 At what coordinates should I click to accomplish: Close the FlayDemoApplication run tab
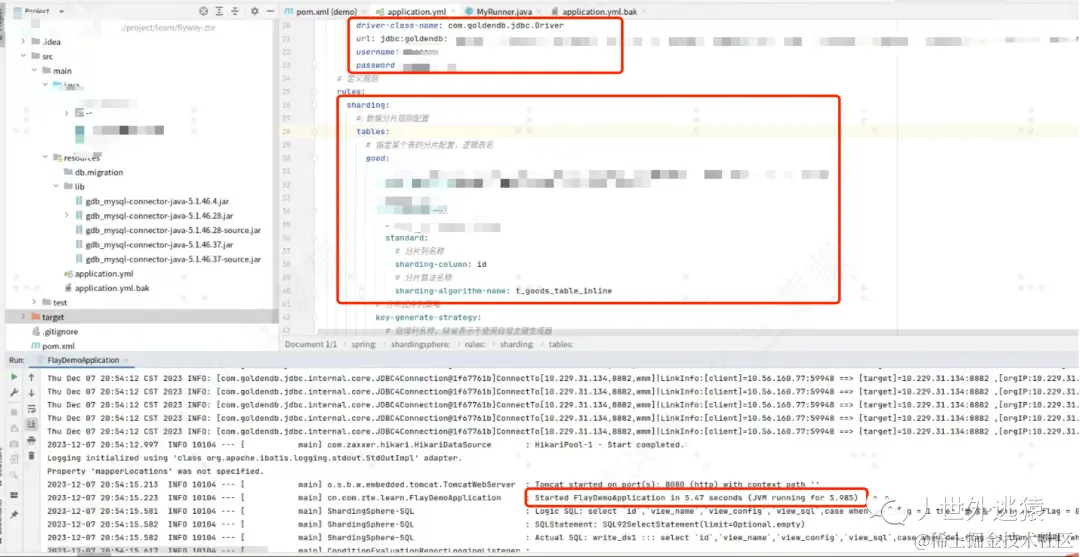[x=125, y=360]
